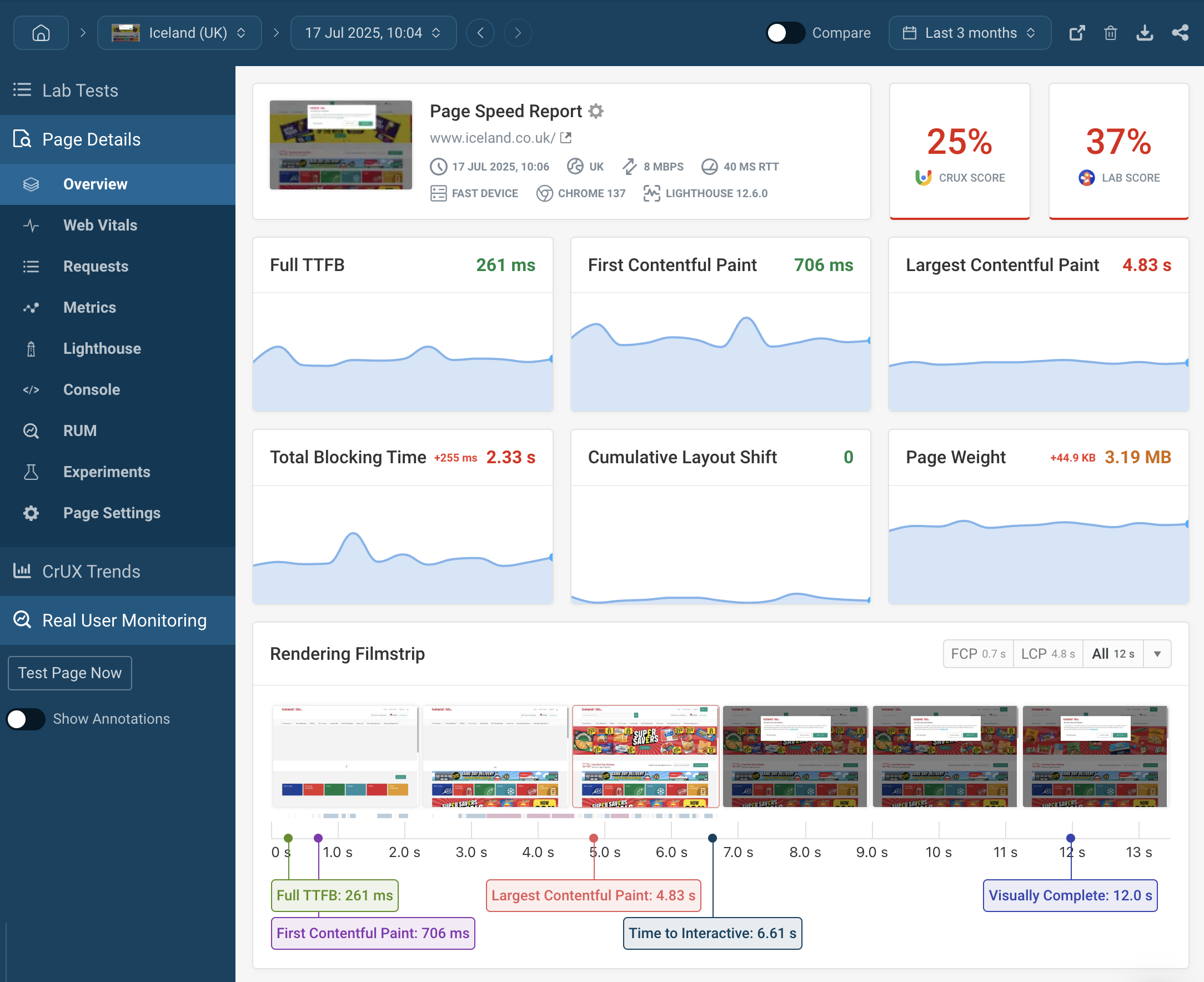Image resolution: width=1204 pixels, height=982 pixels.
Task: Open the CrUX Score card
Action: point(959,152)
